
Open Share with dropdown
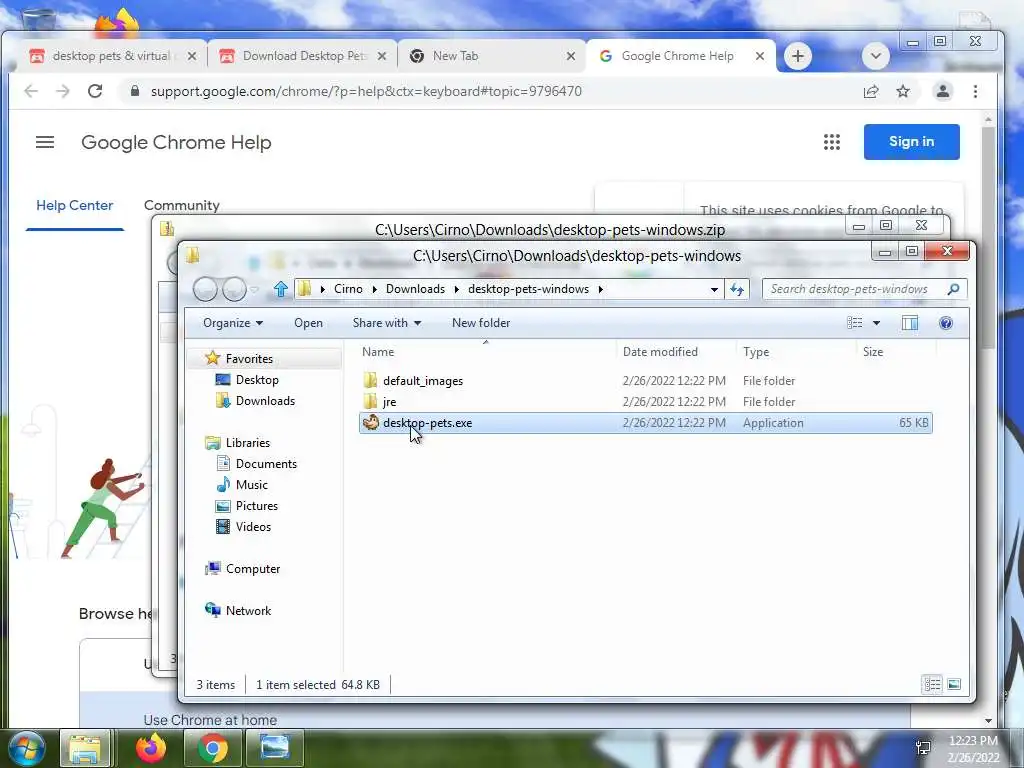387,323
